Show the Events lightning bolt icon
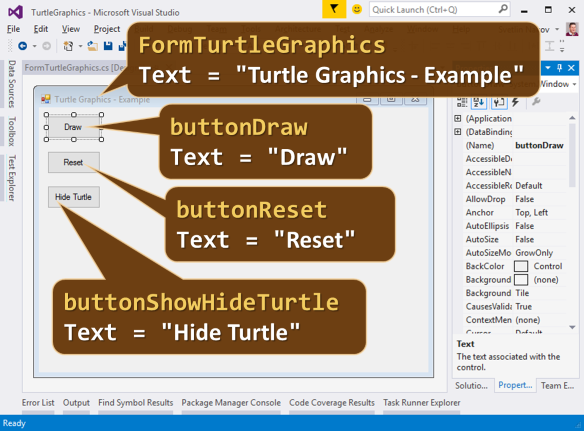584x431 pixels. point(515,102)
